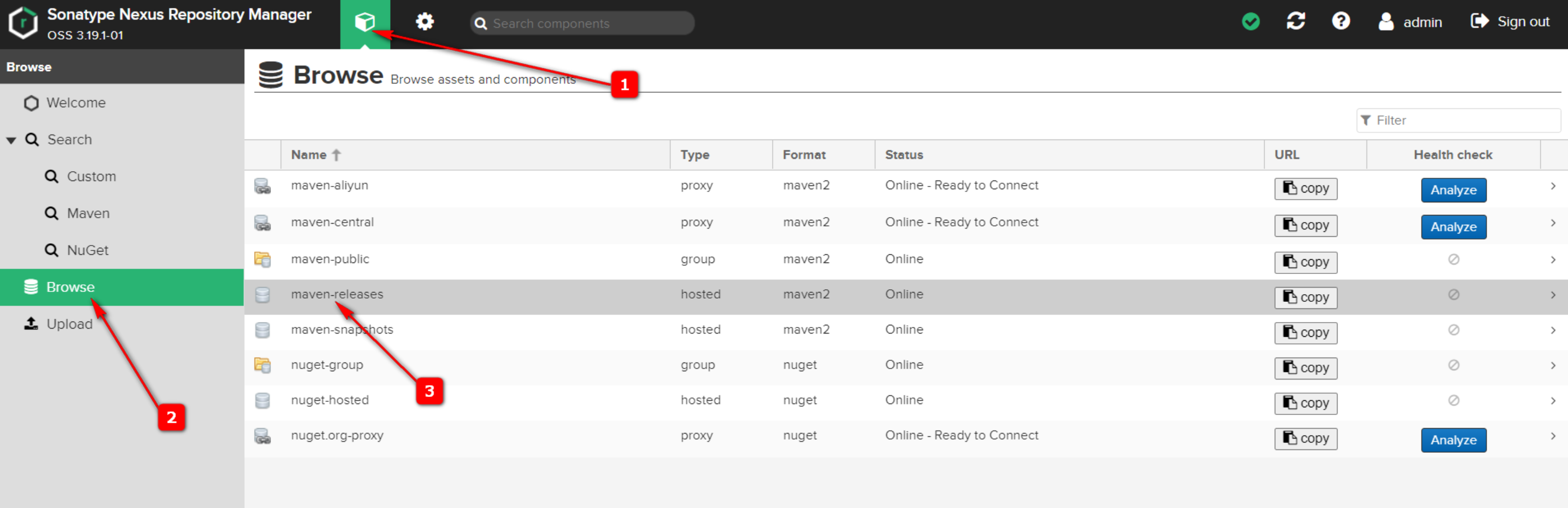This screenshot has width=1568, height=508.
Task: Focus the Filter input box
Action: pyautogui.click(x=1458, y=121)
